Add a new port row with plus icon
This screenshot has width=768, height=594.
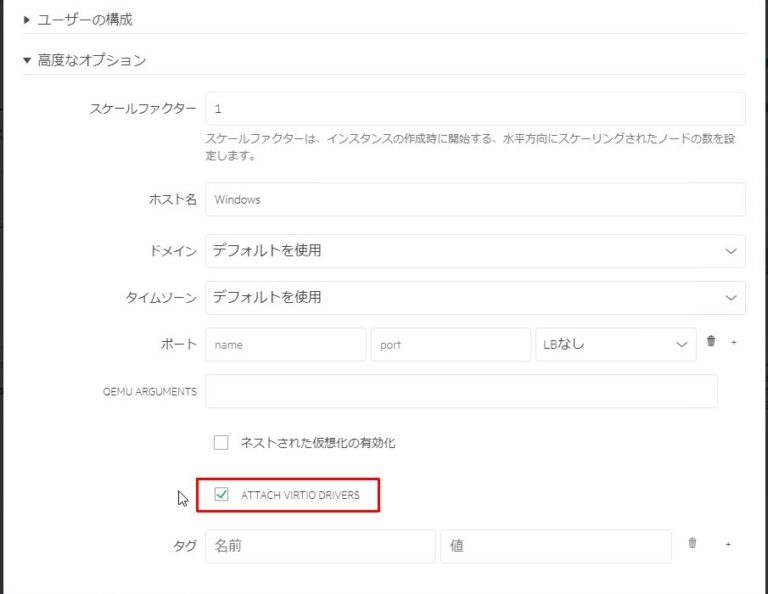coord(733,342)
